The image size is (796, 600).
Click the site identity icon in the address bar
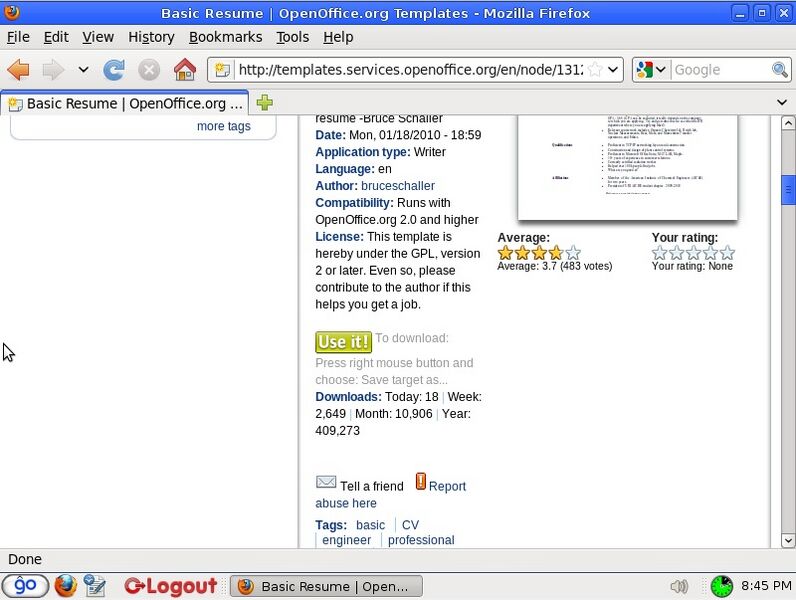(222, 70)
